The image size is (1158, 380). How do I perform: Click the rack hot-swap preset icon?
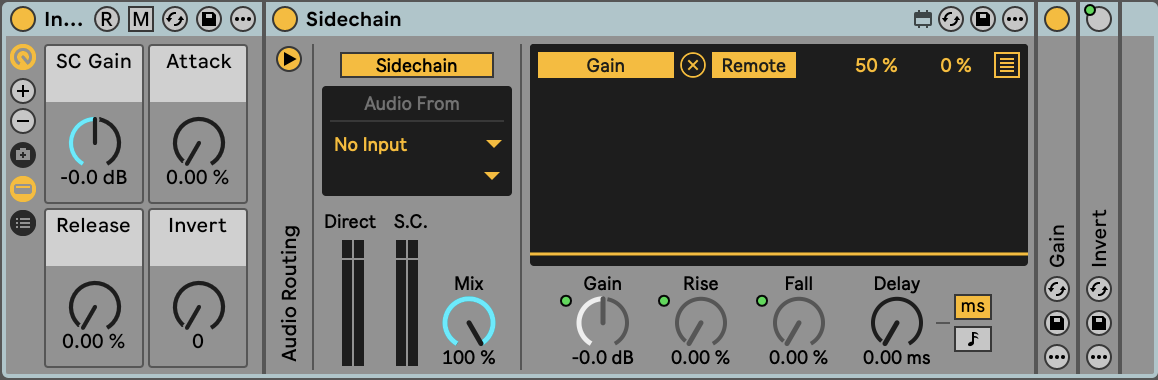pos(175,20)
